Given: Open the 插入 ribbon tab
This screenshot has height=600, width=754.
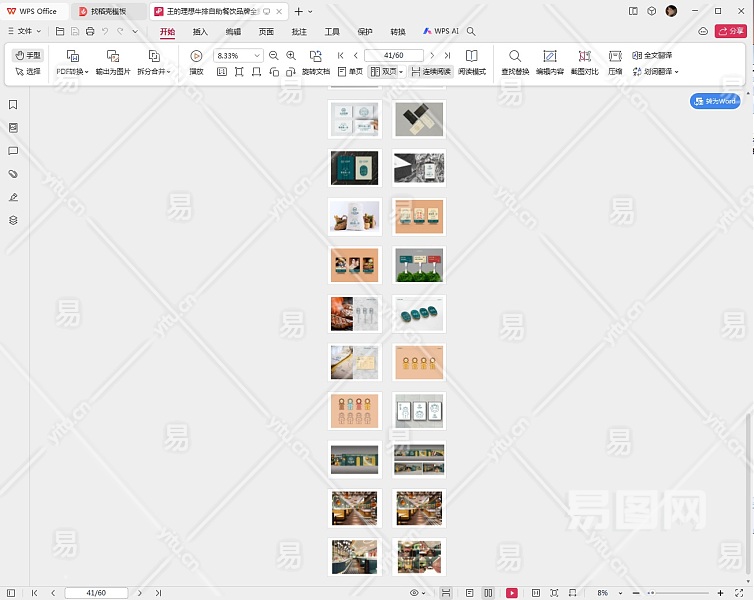Looking at the screenshot, I should (200, 32).
